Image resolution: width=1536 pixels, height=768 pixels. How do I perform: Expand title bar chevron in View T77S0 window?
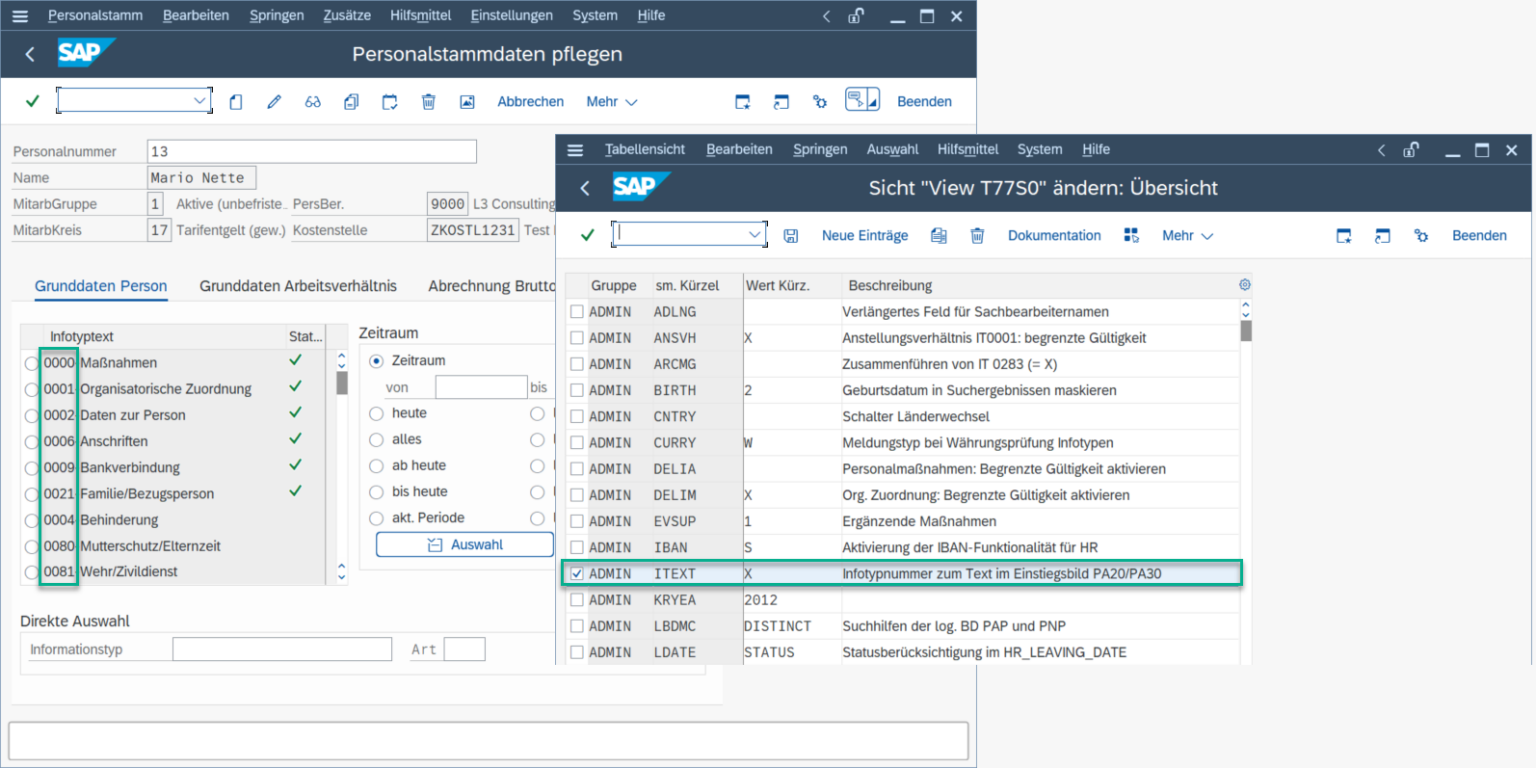1381,150
